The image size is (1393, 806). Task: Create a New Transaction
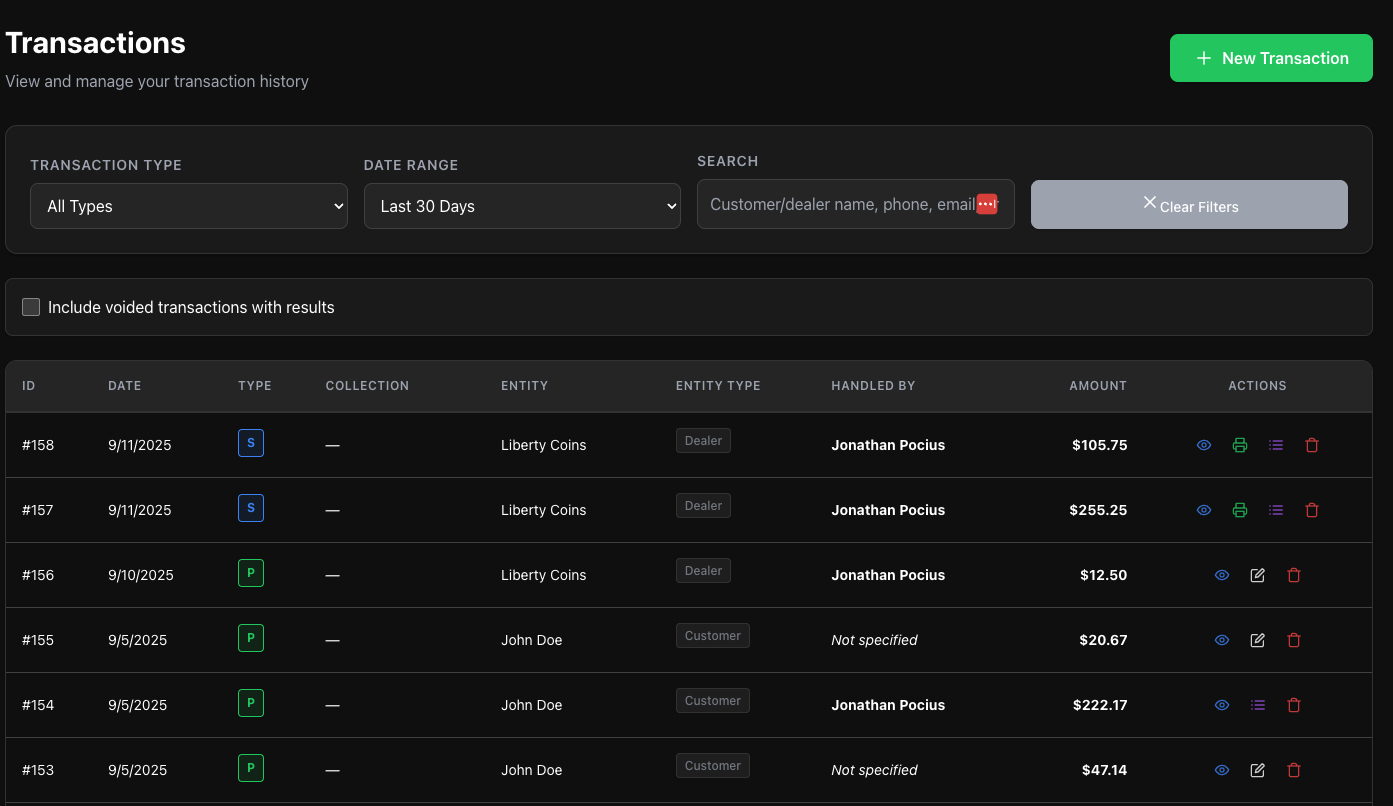click(x=1271, y=58)
